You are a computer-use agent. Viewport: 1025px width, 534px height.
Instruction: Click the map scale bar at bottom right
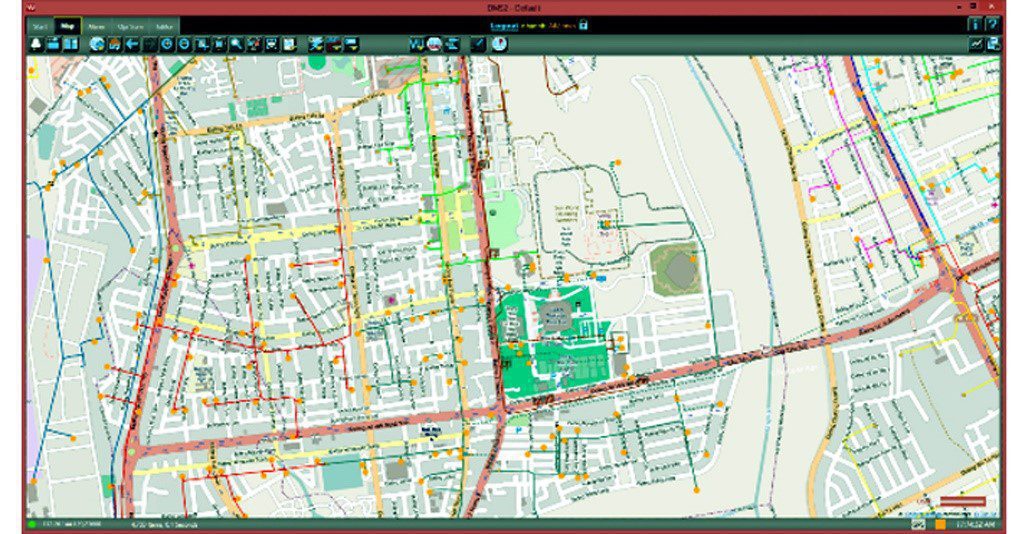click(x=963, y=502)
